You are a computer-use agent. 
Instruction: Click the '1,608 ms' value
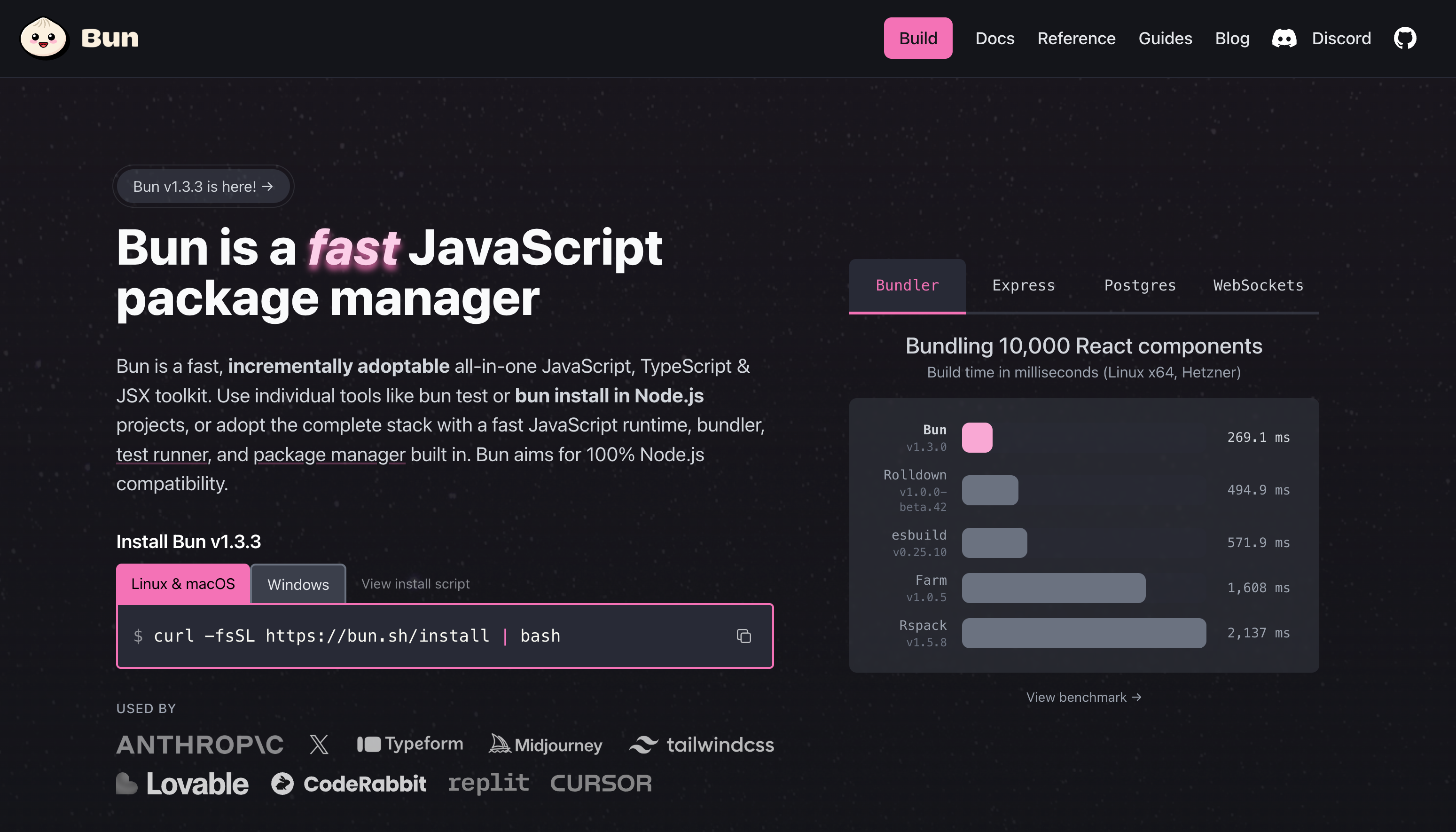pos(1258,588)
